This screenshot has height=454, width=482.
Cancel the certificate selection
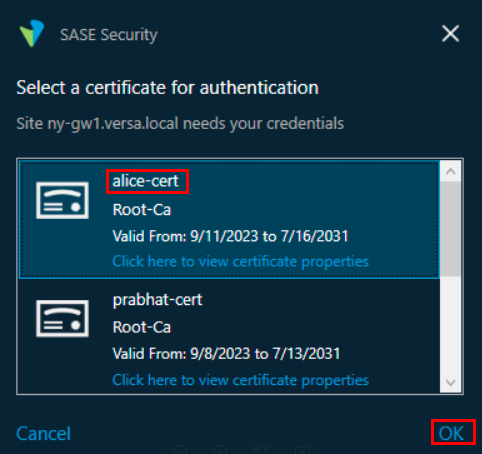coord(43,434)
